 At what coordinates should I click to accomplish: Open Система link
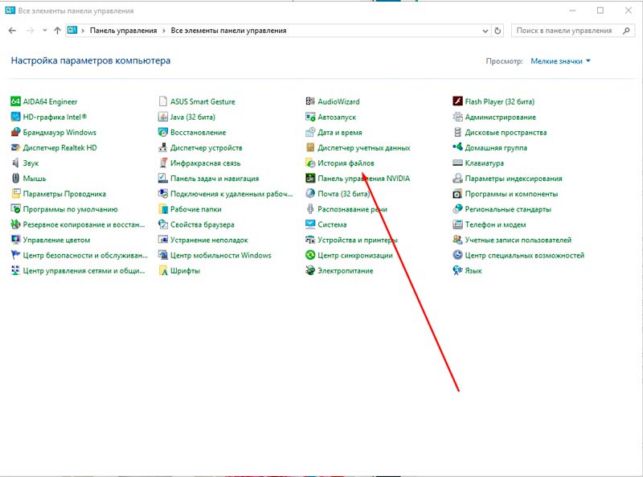(332, 225)
